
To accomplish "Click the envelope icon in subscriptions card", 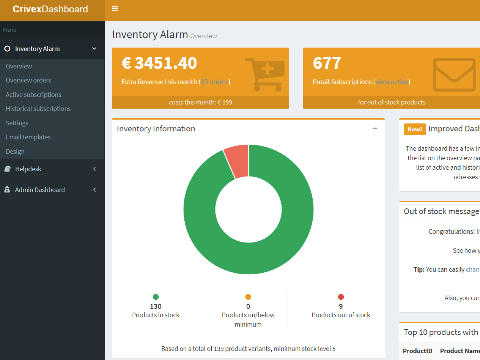I will [x=454, y=75].
